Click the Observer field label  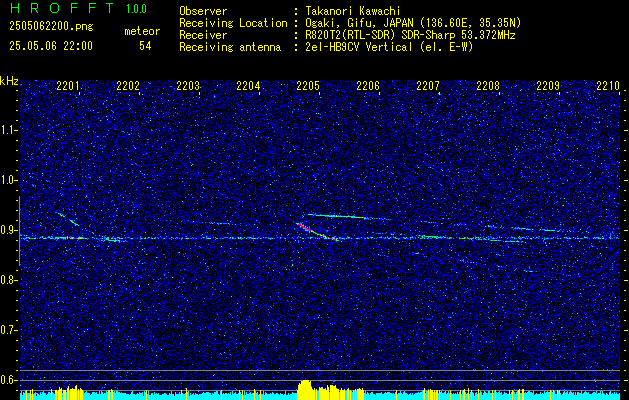point(203,11)
